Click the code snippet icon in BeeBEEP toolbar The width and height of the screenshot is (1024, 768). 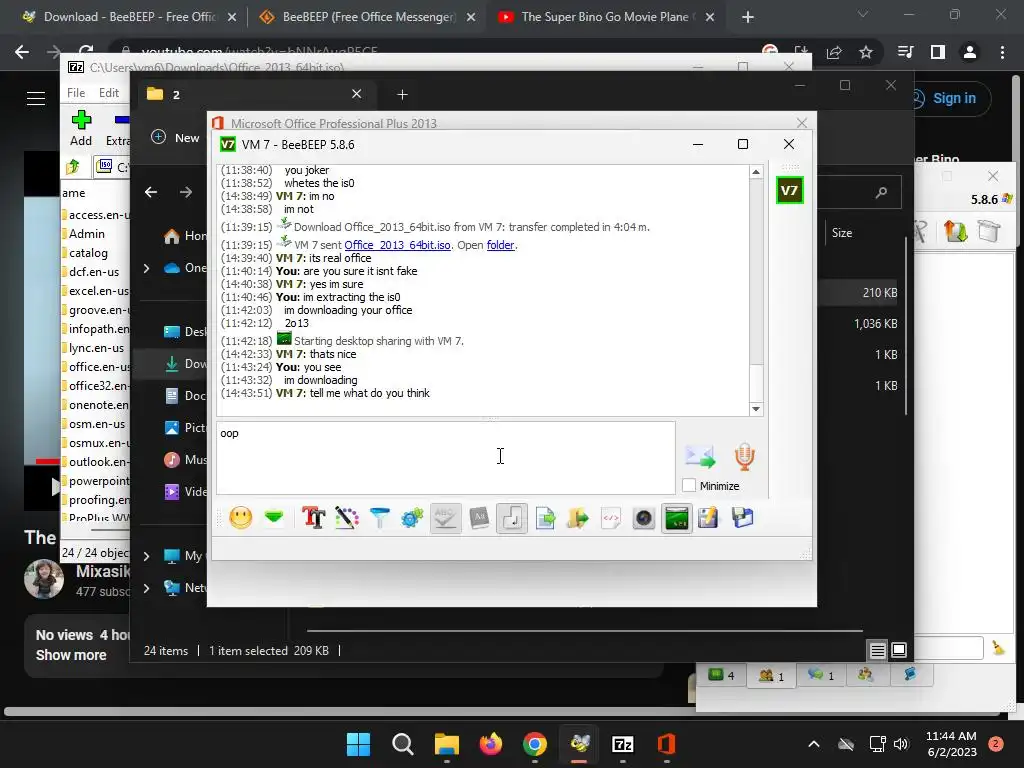coord(611,519)
